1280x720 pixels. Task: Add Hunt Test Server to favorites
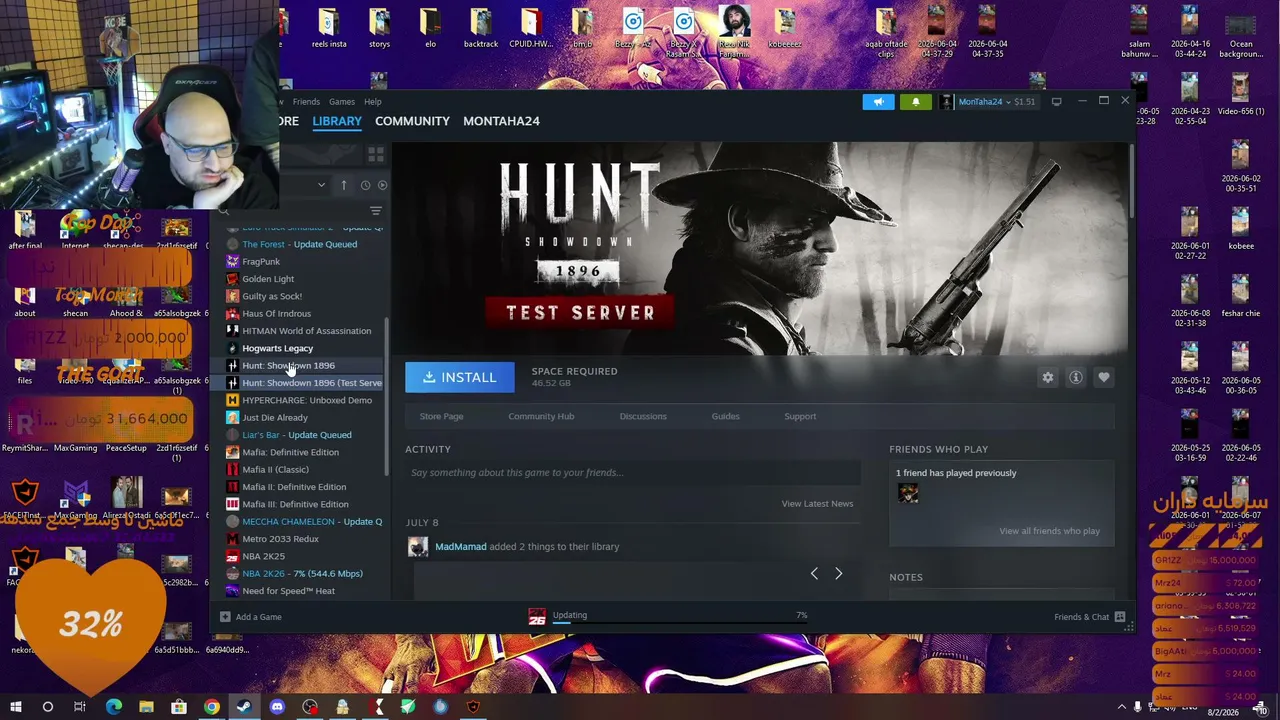(1103, 377)
